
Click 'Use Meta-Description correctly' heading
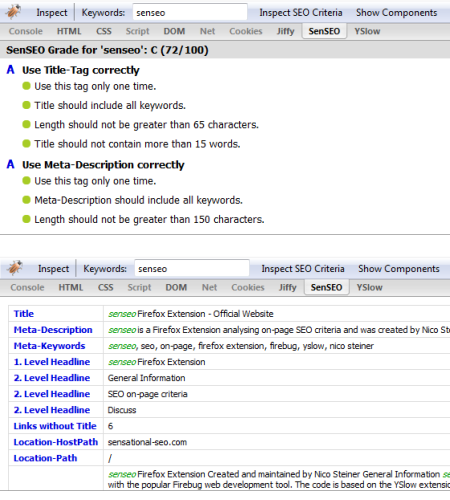point(103,165)
